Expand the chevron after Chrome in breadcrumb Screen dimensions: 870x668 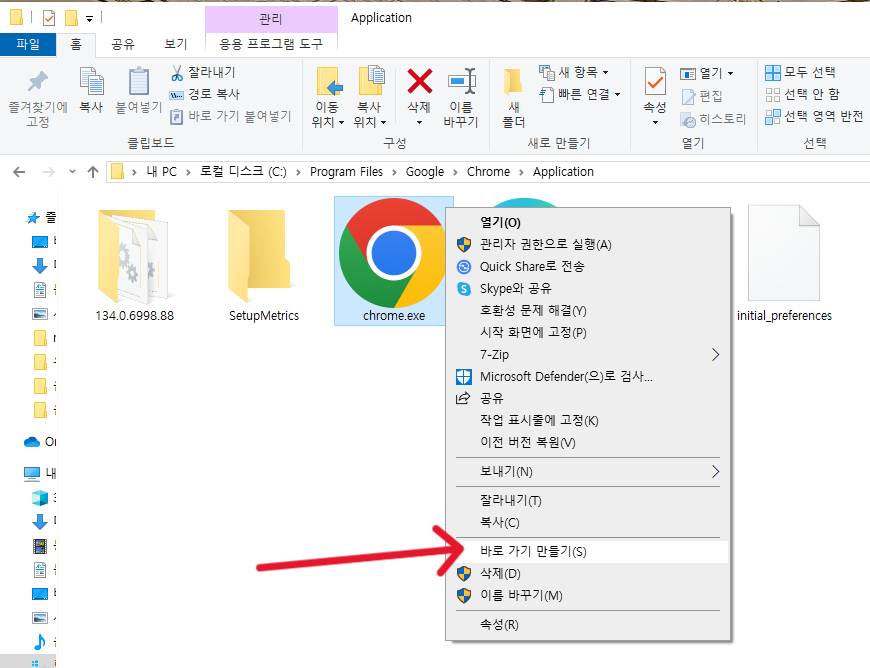tap(521, 173)
